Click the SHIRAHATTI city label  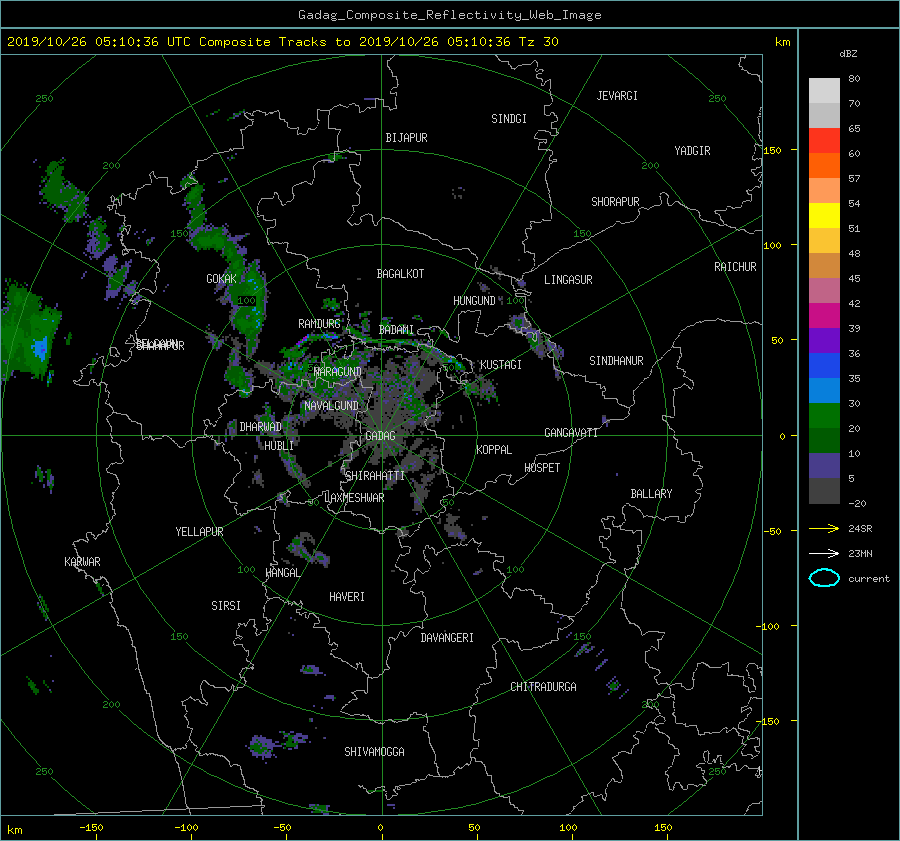click(x=375, y=476)
